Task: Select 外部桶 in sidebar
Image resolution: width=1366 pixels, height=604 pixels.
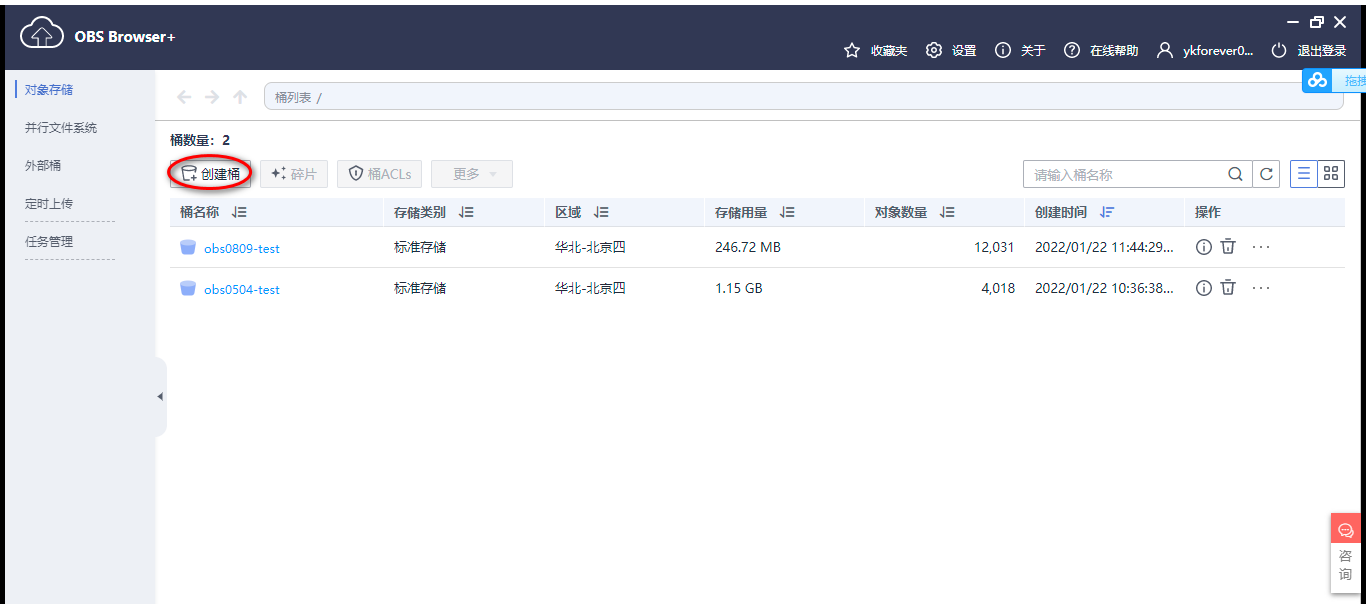Action: pos(43,166)
